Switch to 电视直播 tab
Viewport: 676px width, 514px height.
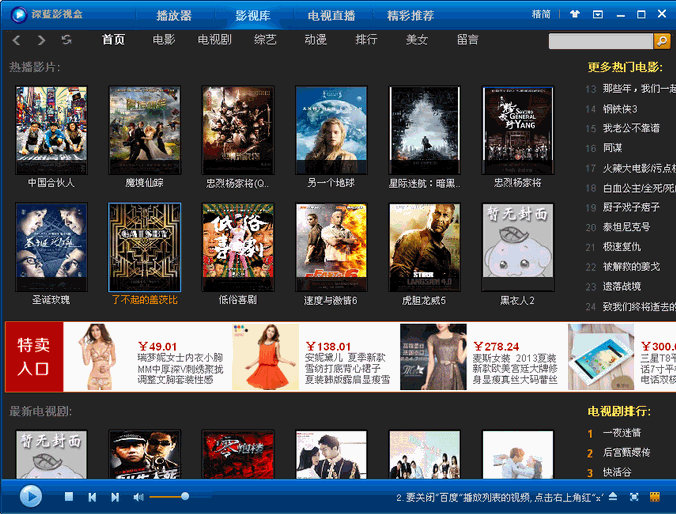(331, 16)
